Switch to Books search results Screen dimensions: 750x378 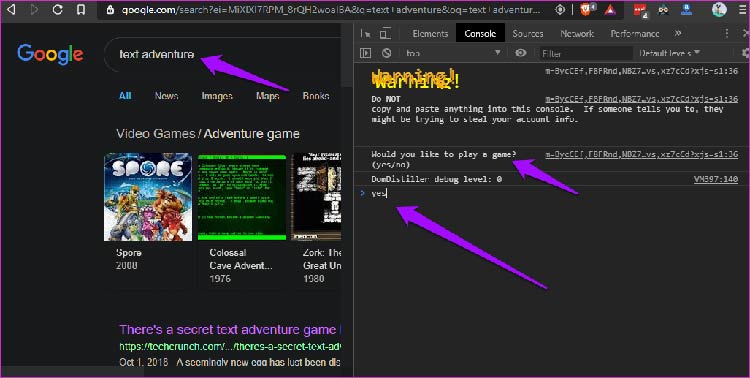click(x=316, y=96)
